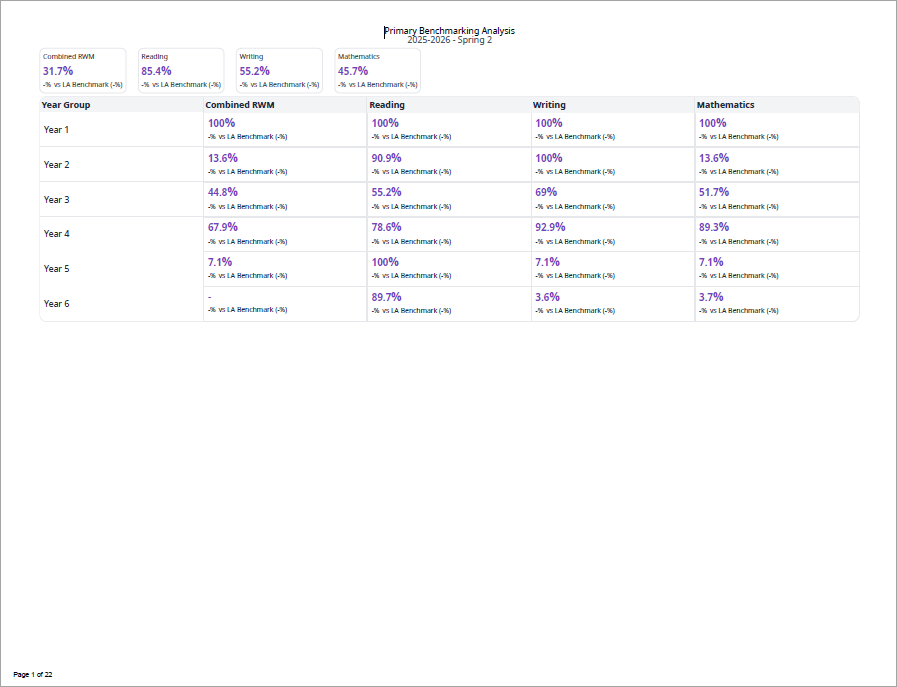The image size is (897, 687).
Task: Click Year 3 Writing value 69%
Action: coord(546,192)
